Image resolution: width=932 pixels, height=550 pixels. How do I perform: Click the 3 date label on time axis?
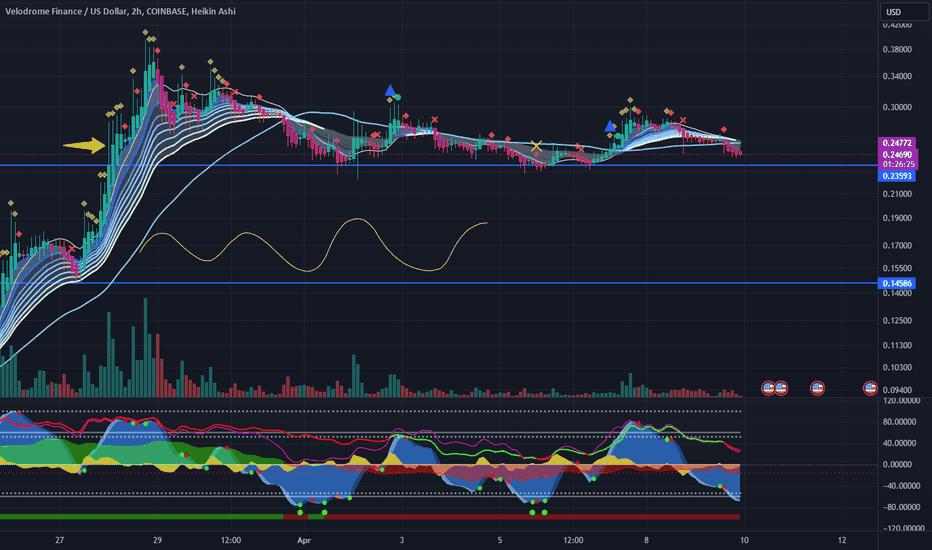(402, 540)
